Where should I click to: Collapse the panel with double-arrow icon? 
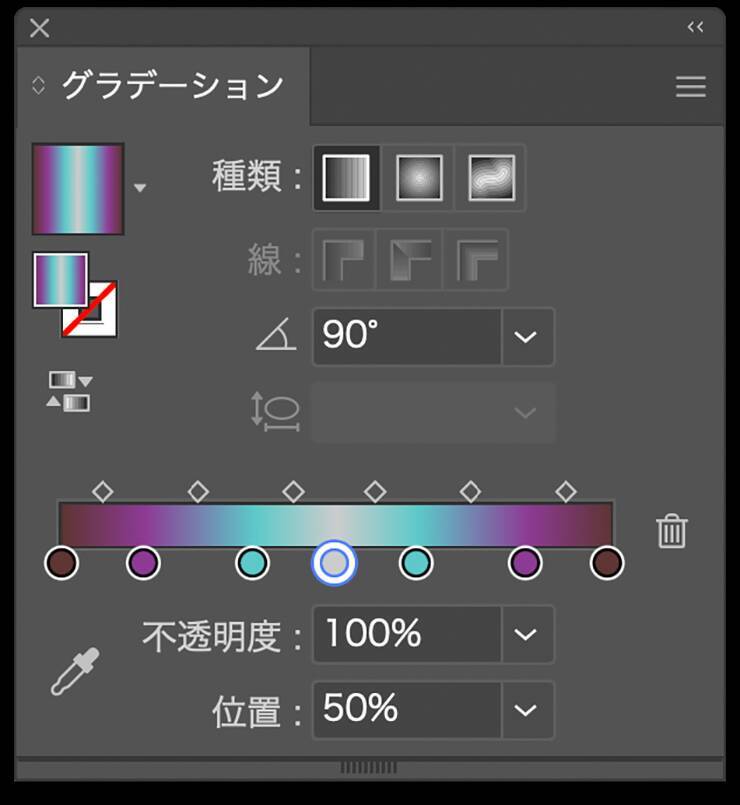pyautogui.click(x=695, y=27)
